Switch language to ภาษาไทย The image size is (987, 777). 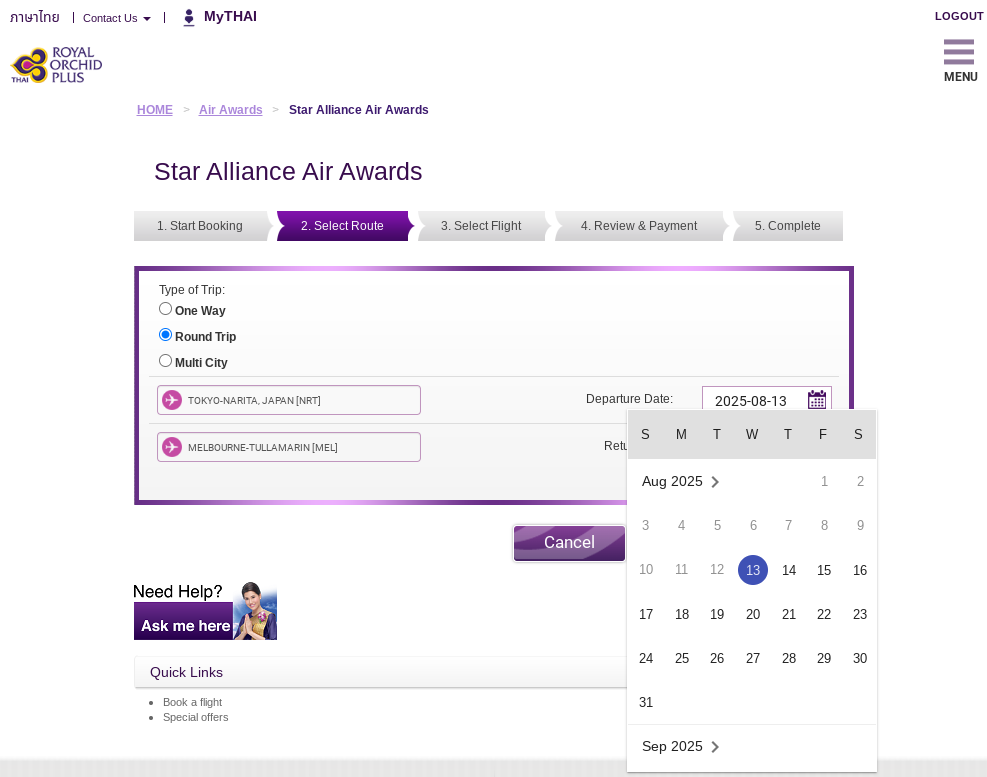(x=35, y=17)
